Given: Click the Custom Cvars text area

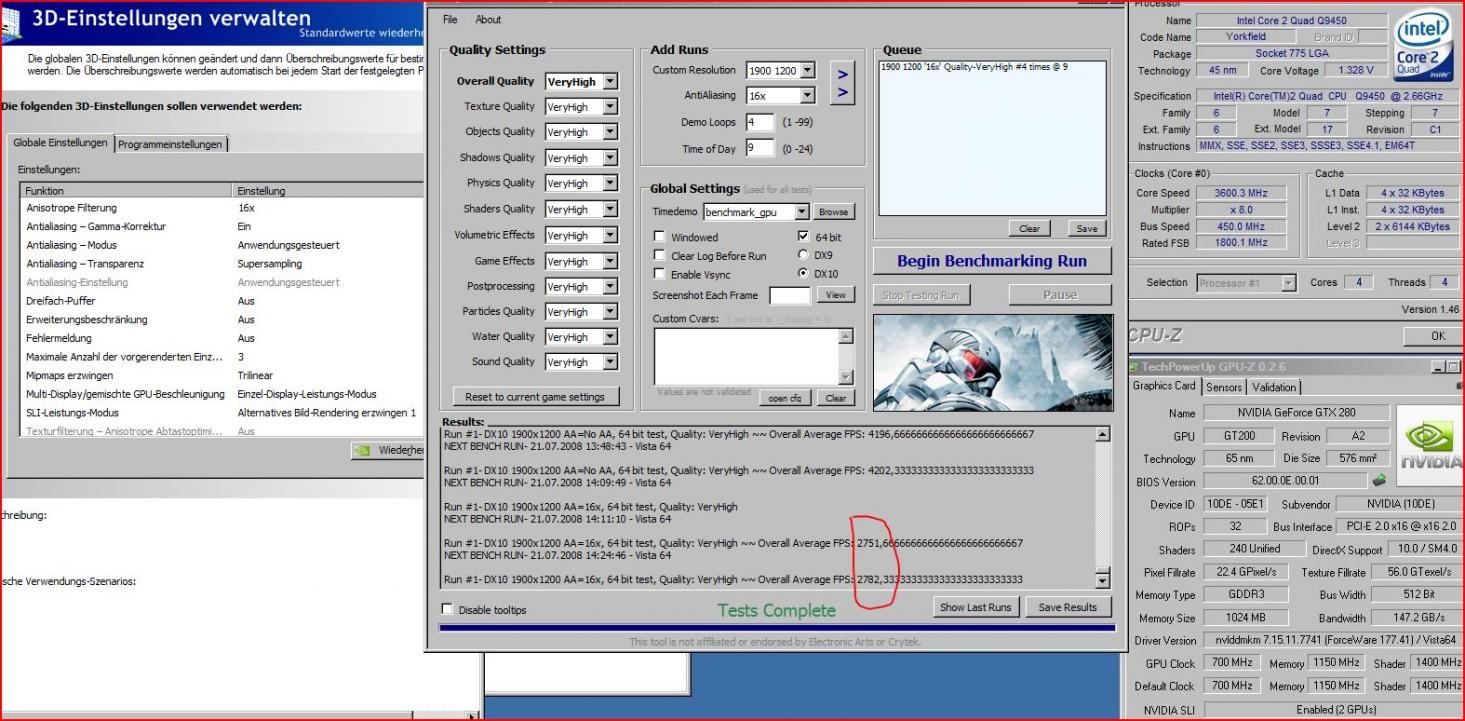Looking at the screenshot, I should pos(746,356).
